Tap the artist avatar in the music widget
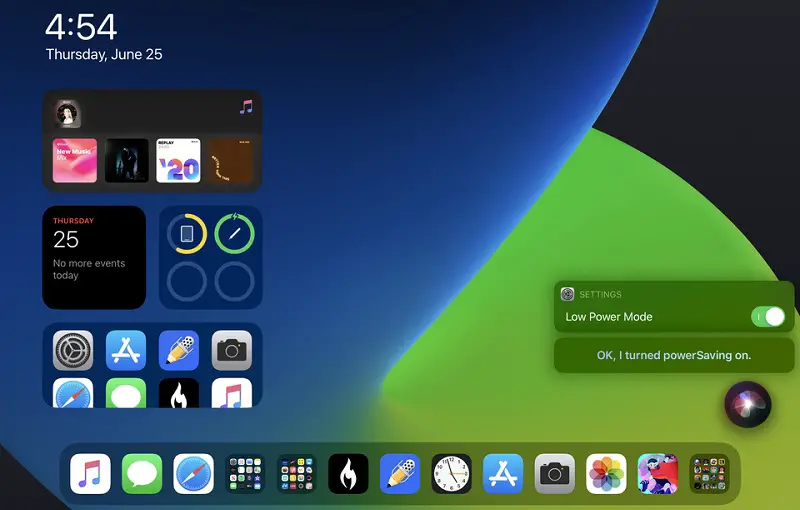 67,113
